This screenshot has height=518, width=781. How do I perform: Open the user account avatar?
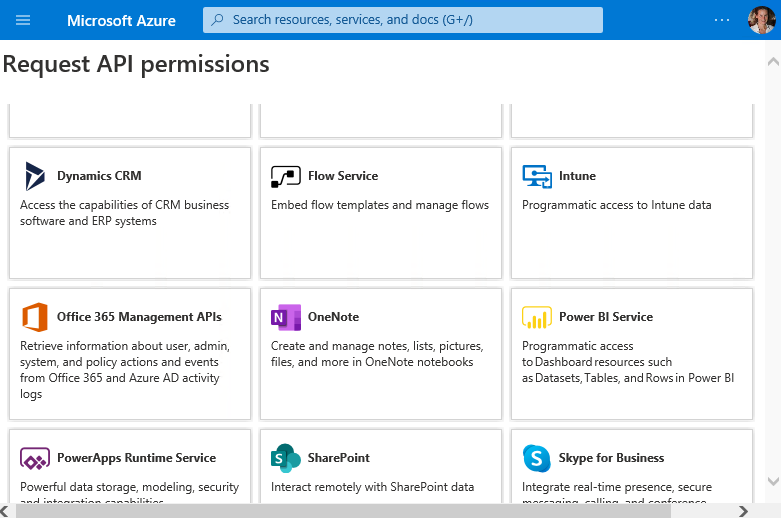[x=761, y=20]
